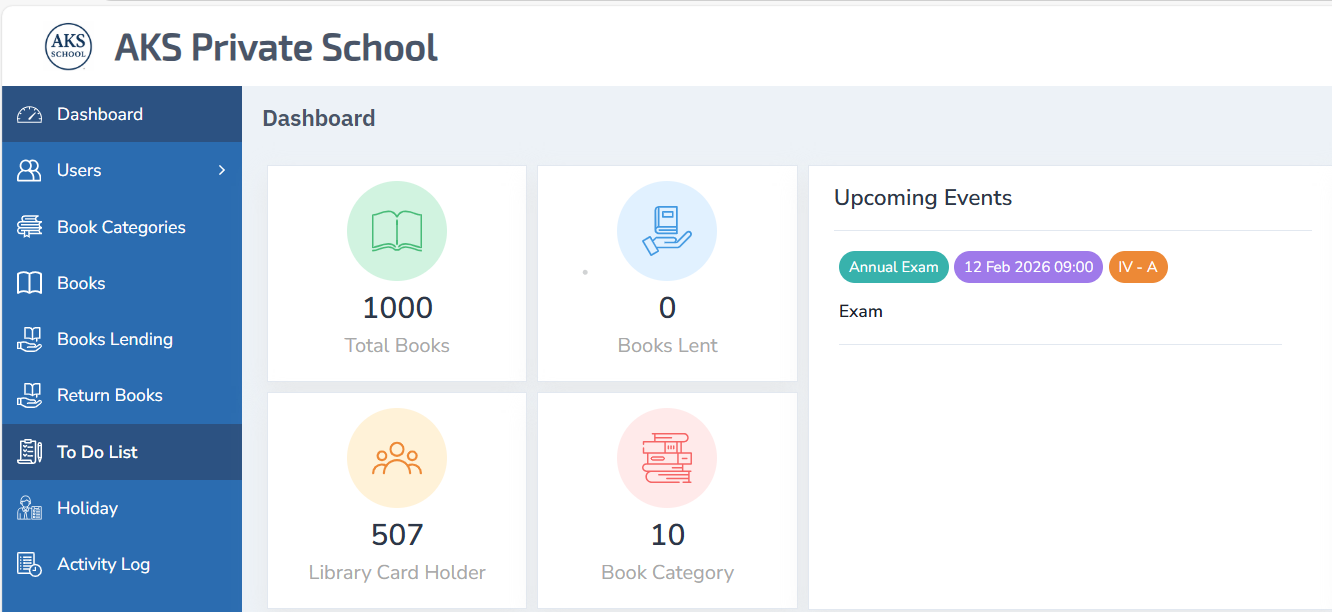Click the Activity Log icon in sidebar
The width and height of the screenshot is (1332, 612).
(x=30, y=565)
